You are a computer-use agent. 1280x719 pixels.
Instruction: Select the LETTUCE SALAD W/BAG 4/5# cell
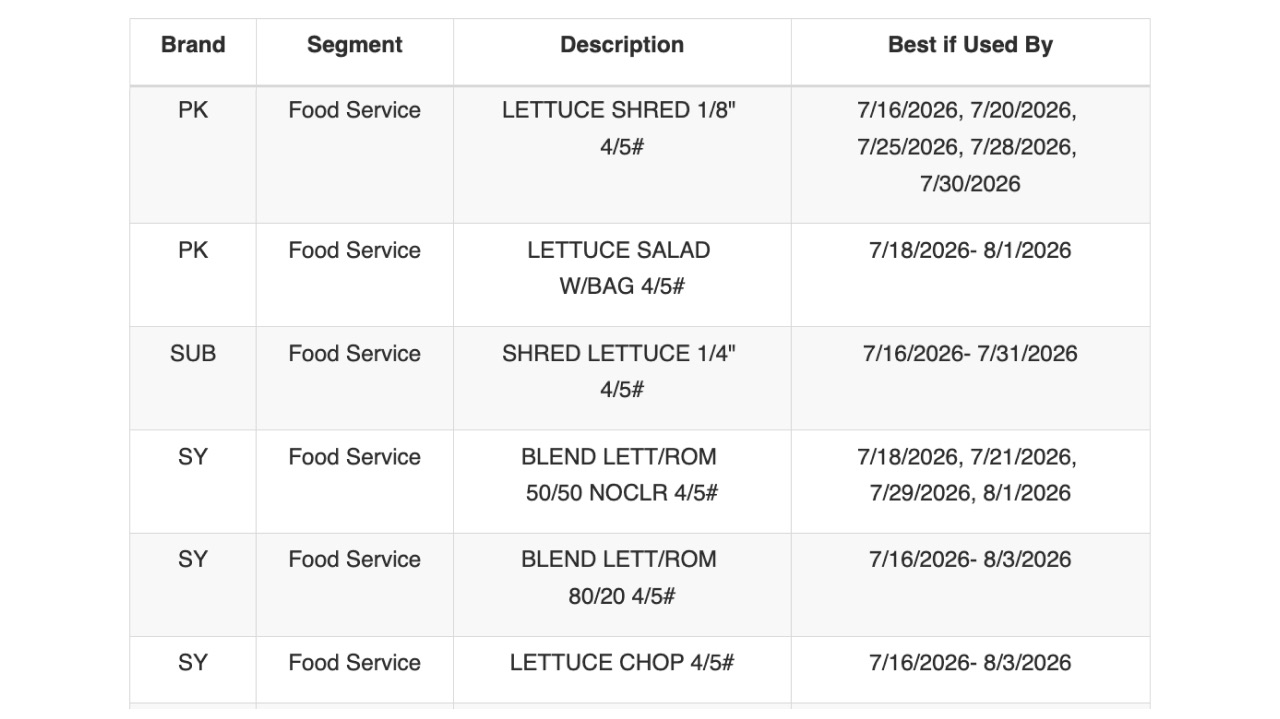(622, 275)
